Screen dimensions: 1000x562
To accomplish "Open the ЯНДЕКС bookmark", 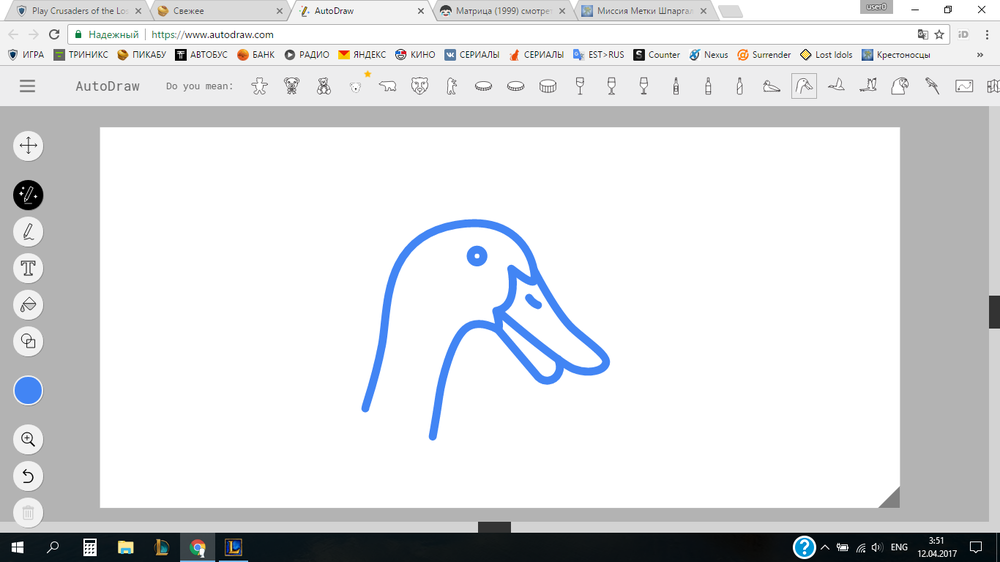I will pos(362,55).
